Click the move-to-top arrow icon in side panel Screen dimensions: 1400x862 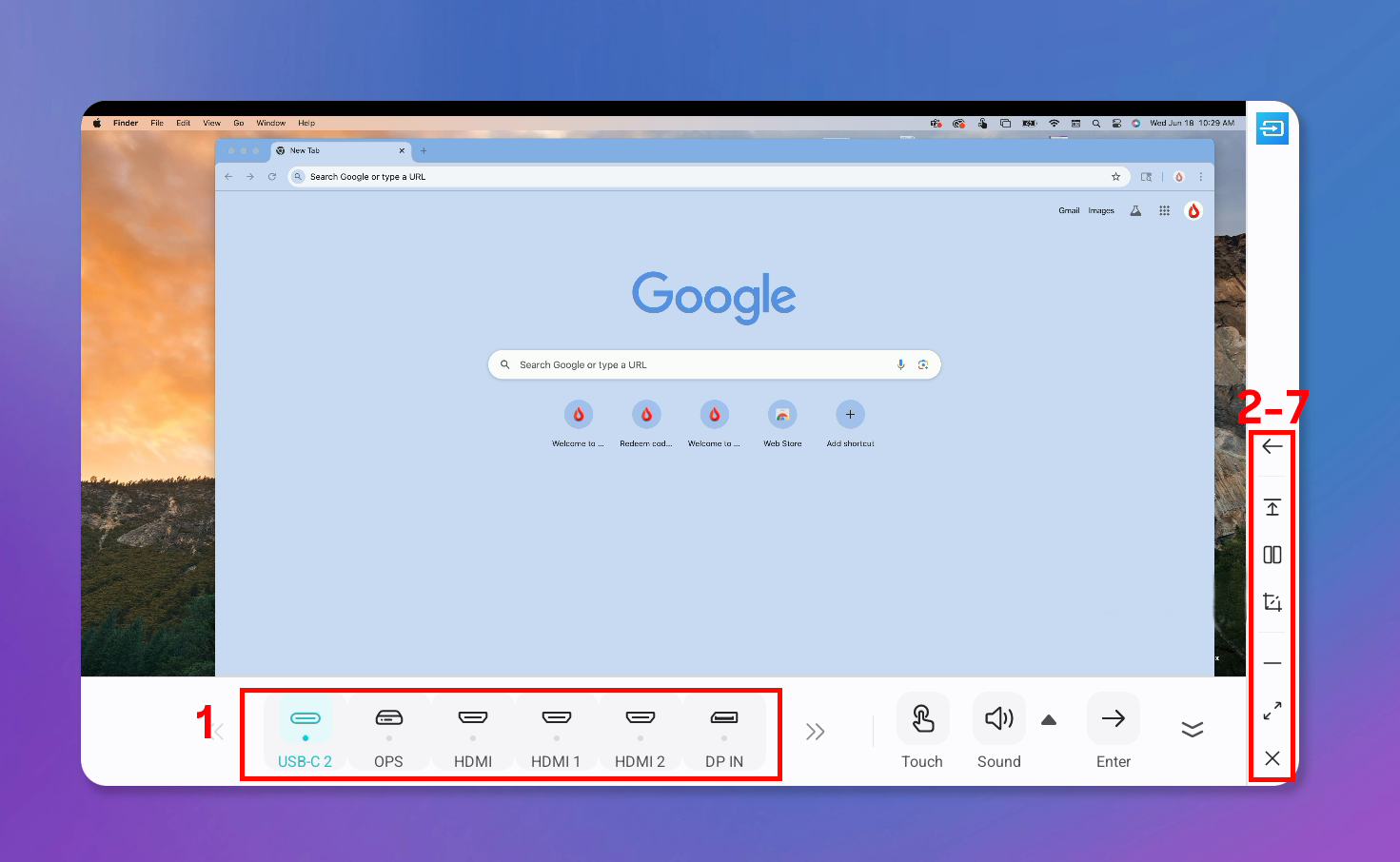click(x=1272, y=507)
